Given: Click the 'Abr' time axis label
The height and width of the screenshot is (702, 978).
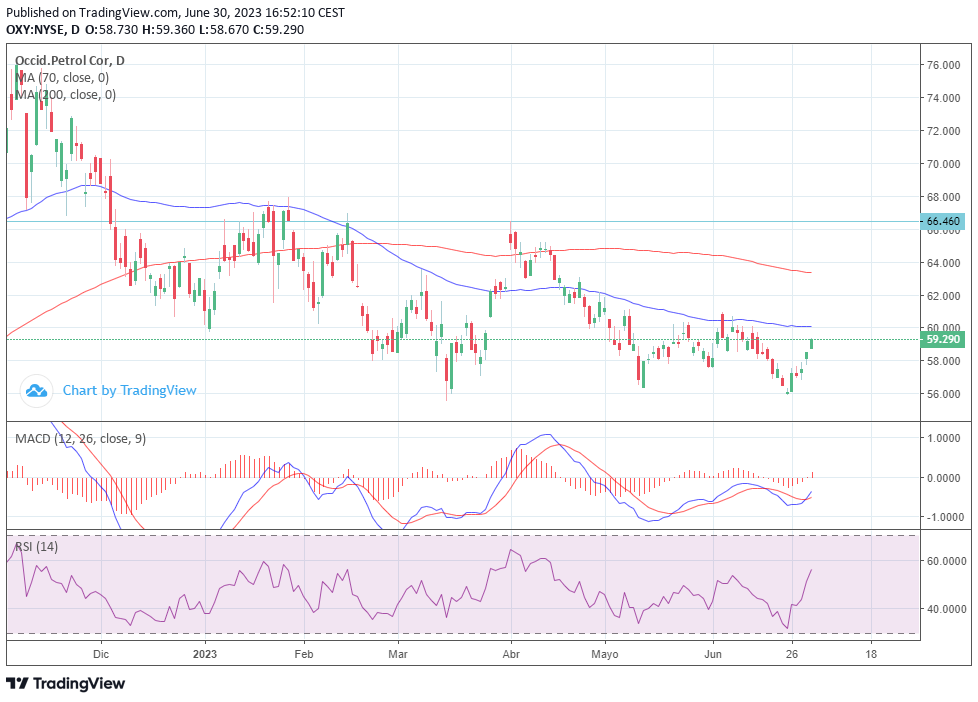Looking at the screenshot, I should (511, 654).
